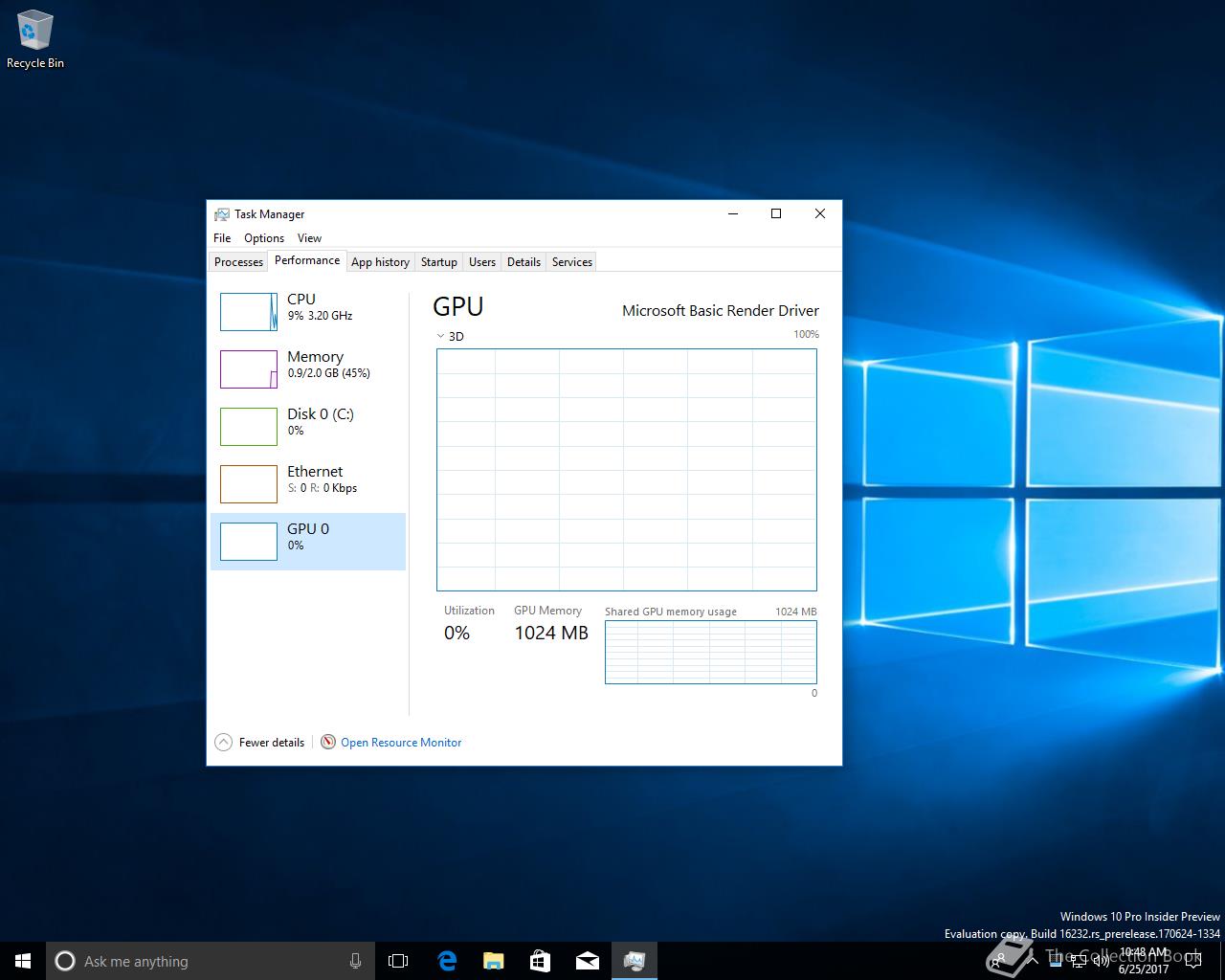Select the Ethernet performance item
Viewport: 1225px width, 980px height.
[308, 484]
